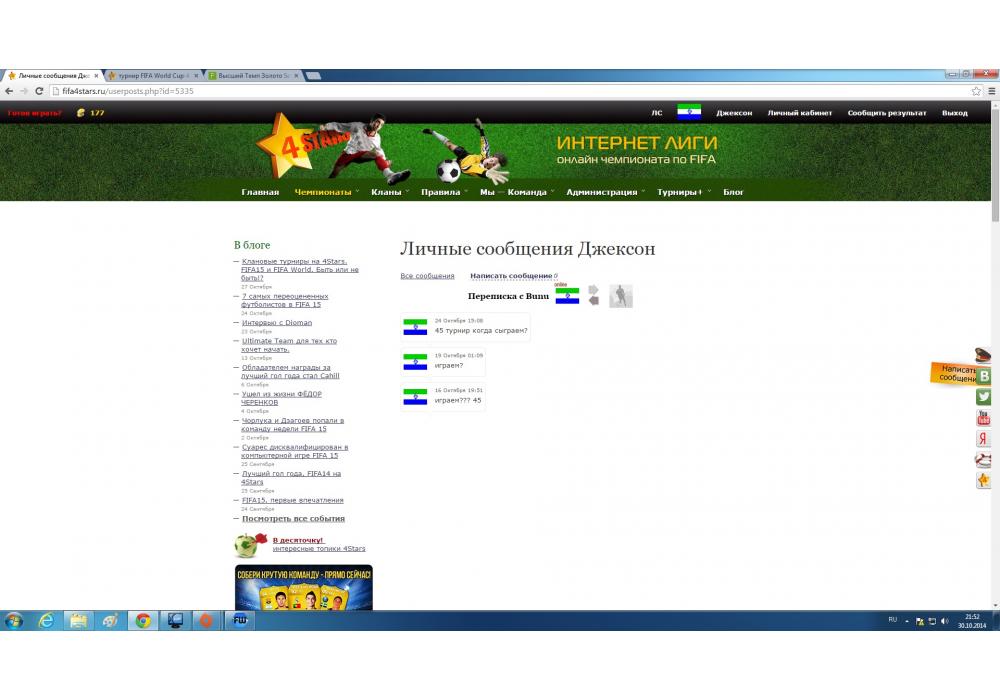Screen dimensions: 1000x700
Task: Click the gray player silhouette avatar
Action: click(621, 296)
